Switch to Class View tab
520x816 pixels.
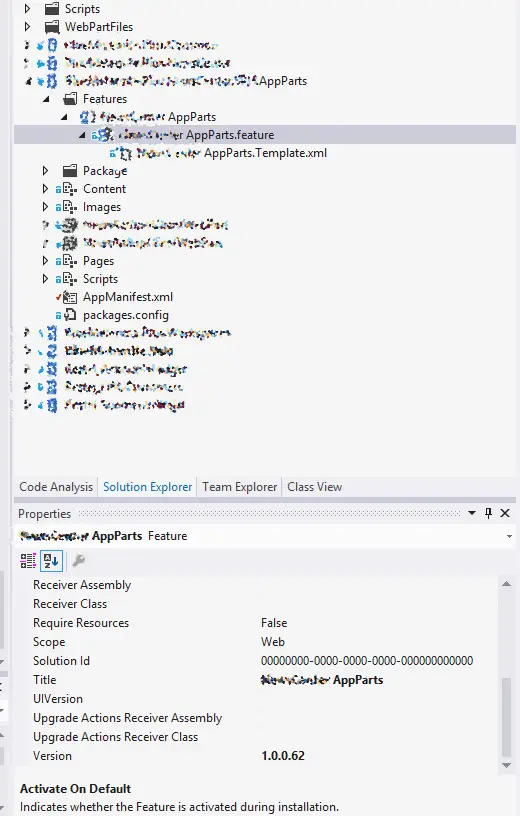[x=314, y=487]
